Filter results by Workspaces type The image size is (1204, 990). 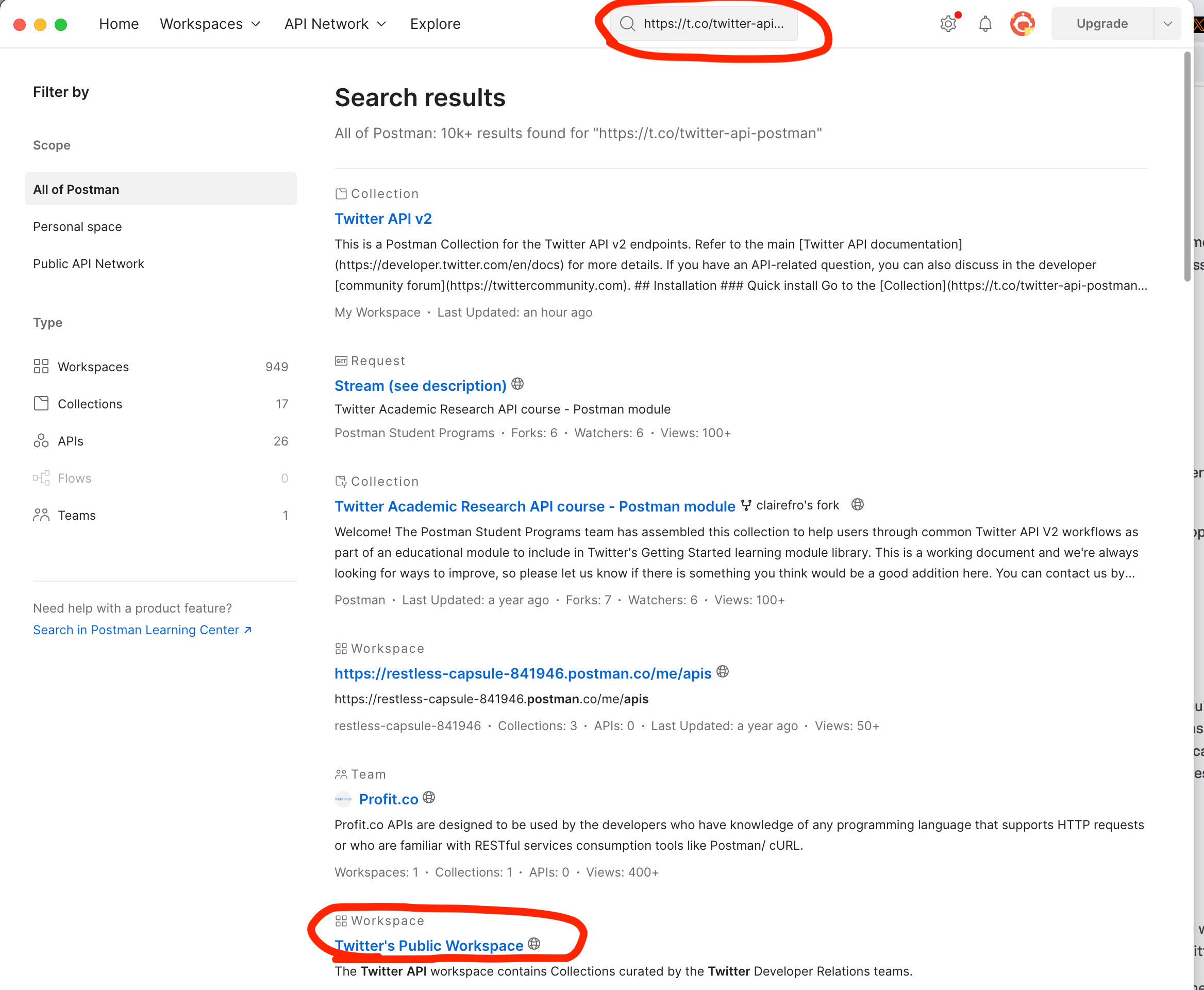point(160,366)
